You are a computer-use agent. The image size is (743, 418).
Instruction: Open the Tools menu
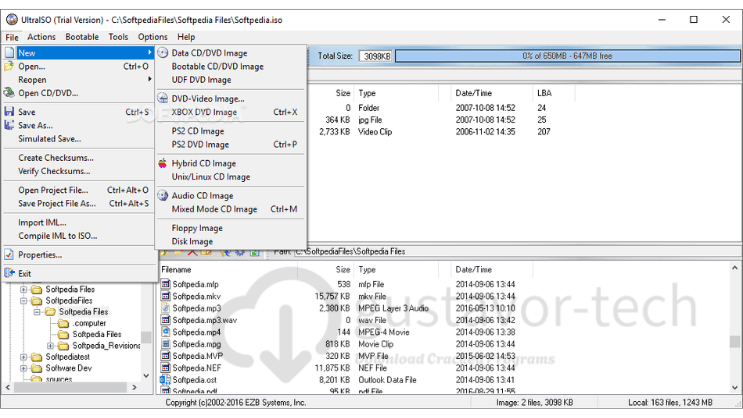(118, 37)
